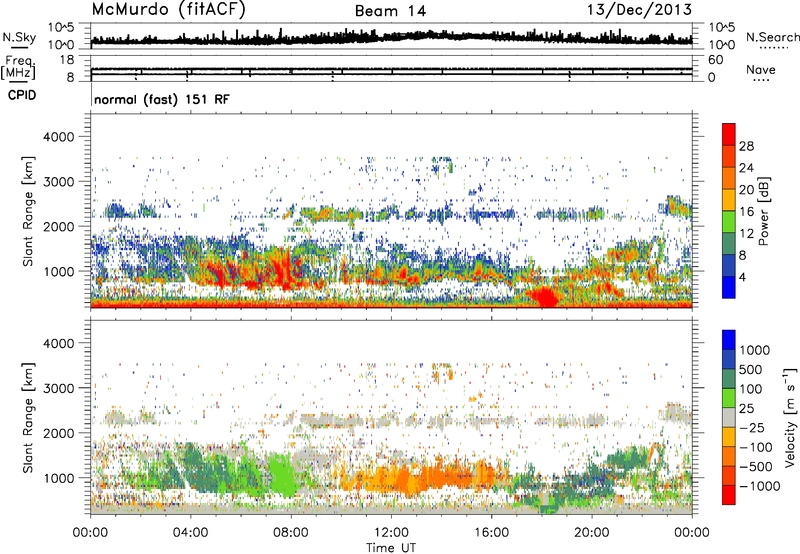Click the velocity panel 'Slant Range [km]' label
This screenshot has height=554, width=800.
tap(28, 418)
